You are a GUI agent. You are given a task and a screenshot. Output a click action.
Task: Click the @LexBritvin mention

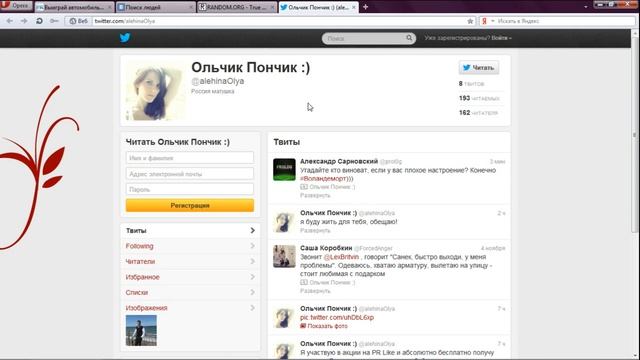click(341, 257)
